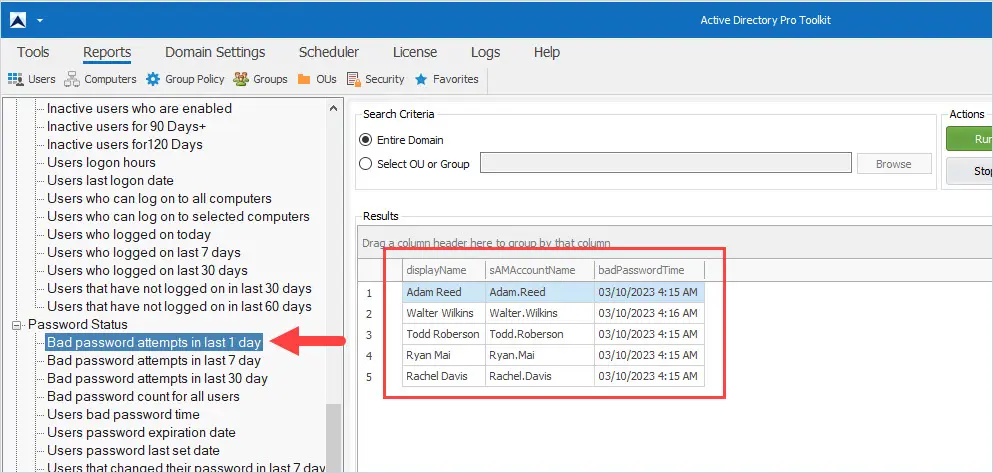The image size is (993, 473).
Task: Click the app logo icon in title bar
Action: click(x=17, y=20)
